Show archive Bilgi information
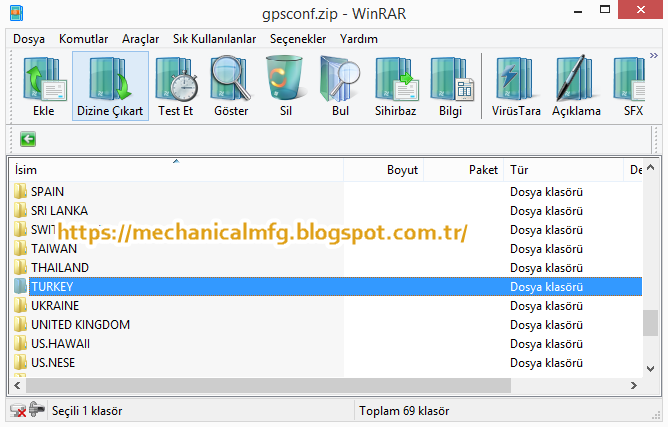Viewport: 668px width, 427px height. 451,87
